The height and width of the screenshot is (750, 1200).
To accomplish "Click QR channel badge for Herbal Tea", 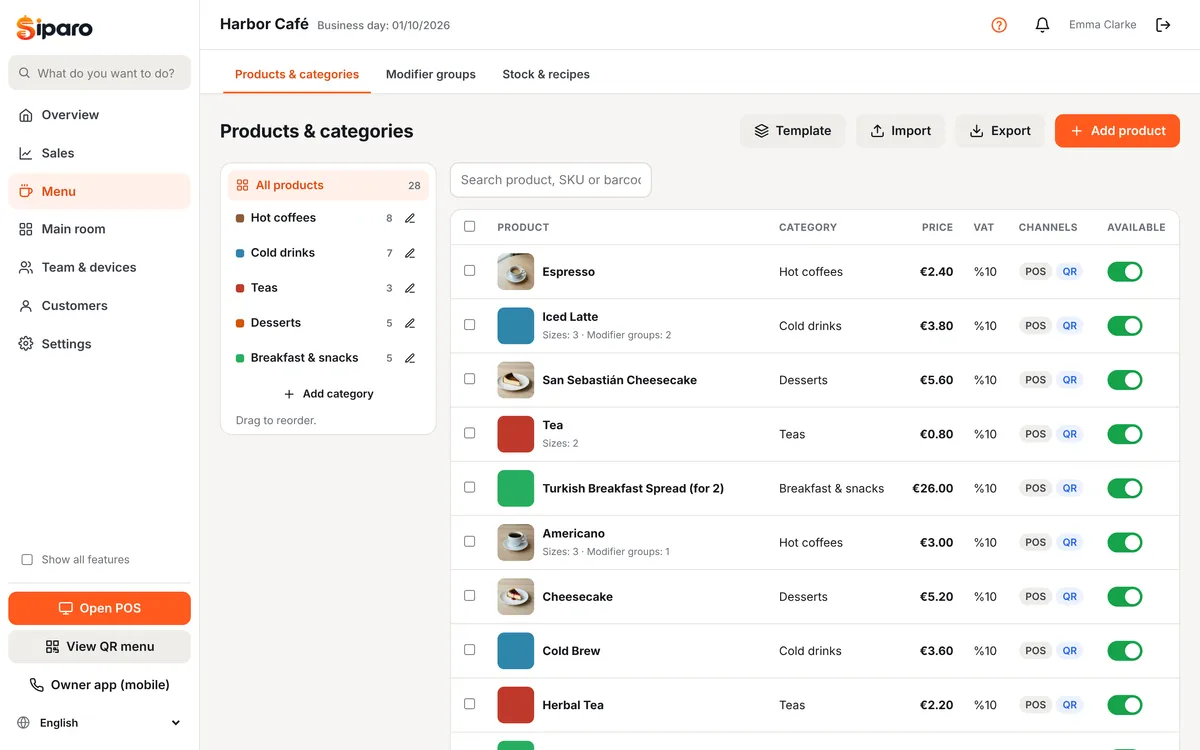I will tap(1070, 705).
